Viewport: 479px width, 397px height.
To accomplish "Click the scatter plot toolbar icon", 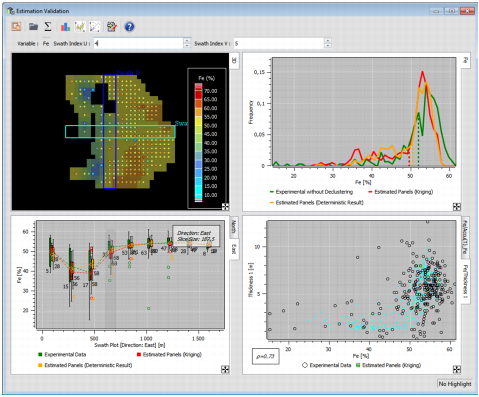I will (95, 27).
